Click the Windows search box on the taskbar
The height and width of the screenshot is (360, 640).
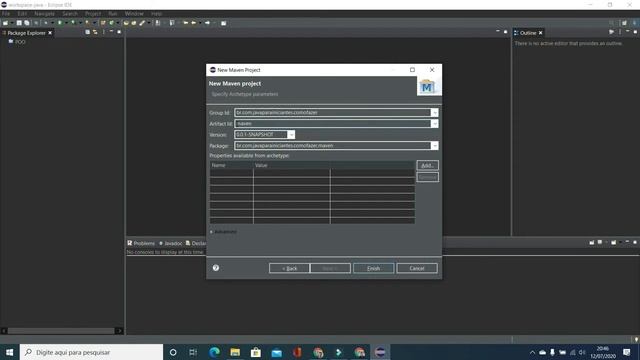coord(91,352)
